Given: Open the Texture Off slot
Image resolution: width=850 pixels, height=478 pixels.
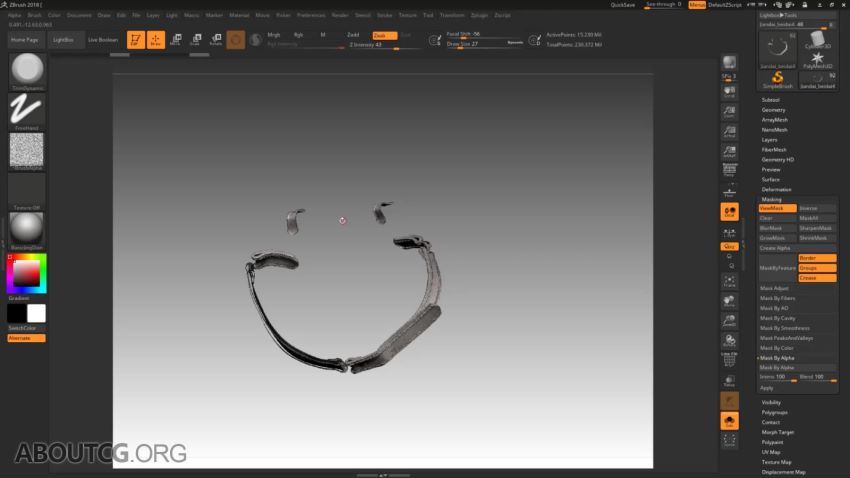Looking at the screenshot, I should [27, 191].
